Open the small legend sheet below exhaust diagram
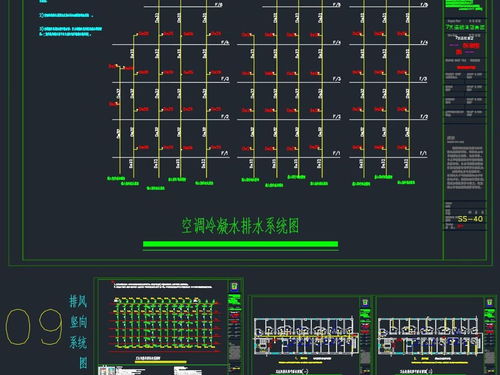Image resolution: width=500 pixels, height=375 pixels. [x=107, y=370]
